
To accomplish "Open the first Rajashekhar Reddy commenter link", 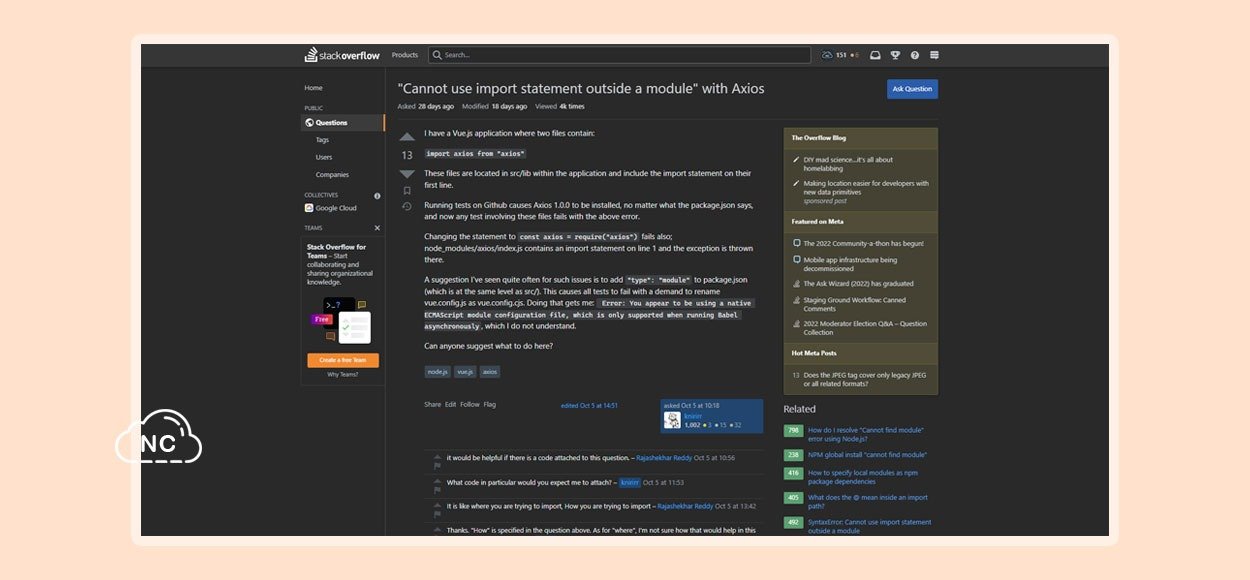I will point(664,457).
